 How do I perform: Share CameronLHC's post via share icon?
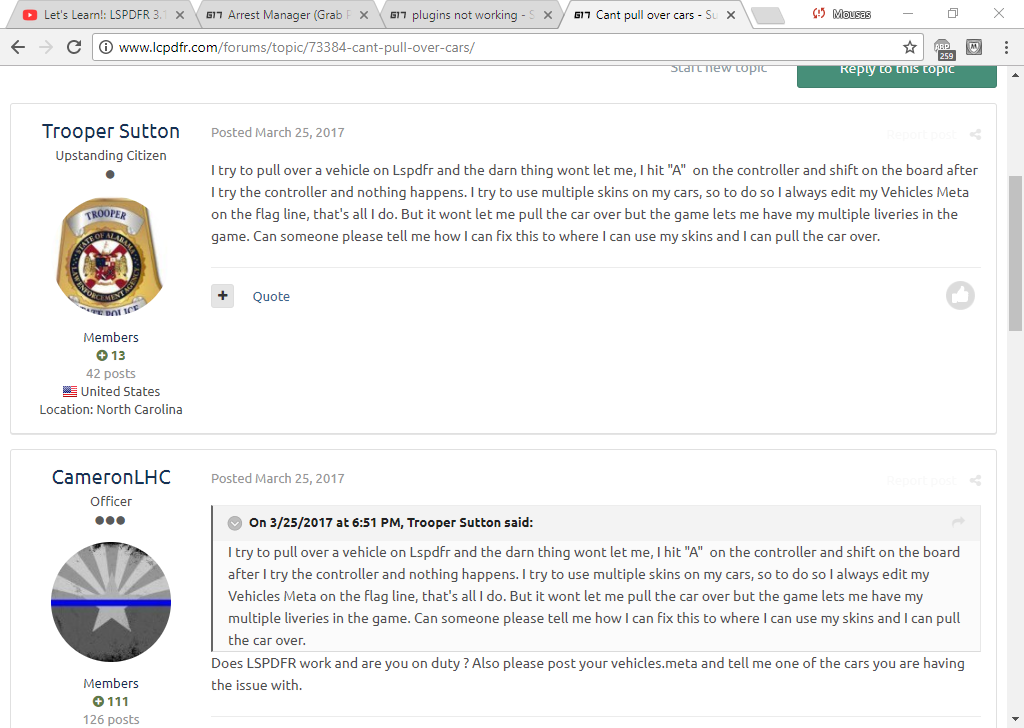(x=975, y=481)
